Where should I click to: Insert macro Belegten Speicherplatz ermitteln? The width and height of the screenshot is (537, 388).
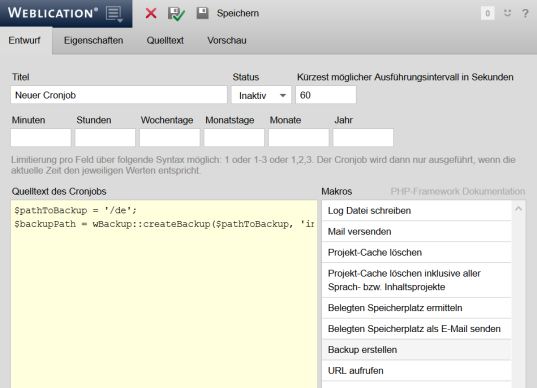[x=416, y=308]
